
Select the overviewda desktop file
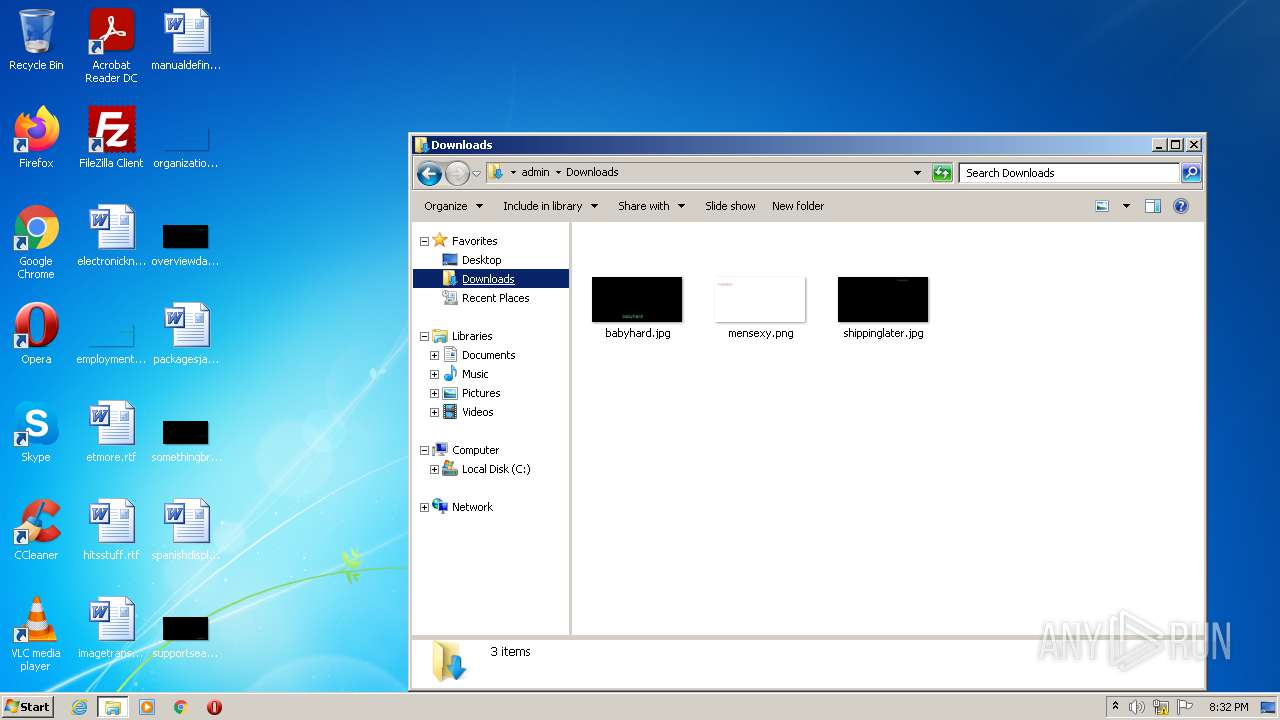(x=186, y=244)
